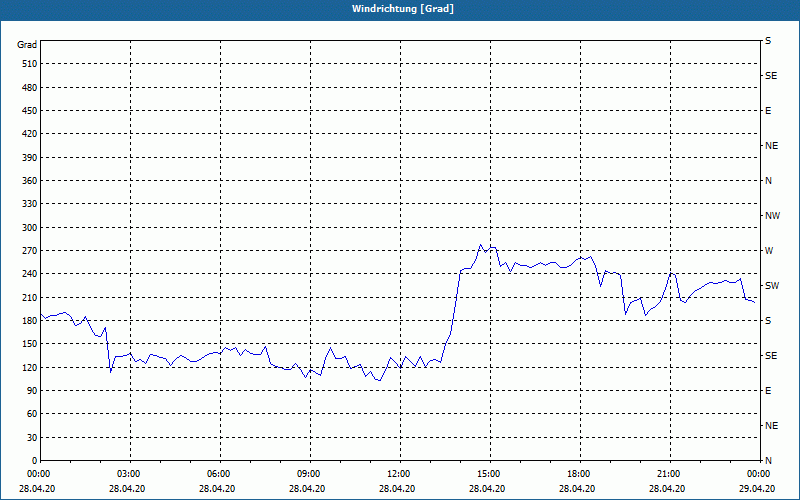Click the 90 y-axis value

pos(32,391)
